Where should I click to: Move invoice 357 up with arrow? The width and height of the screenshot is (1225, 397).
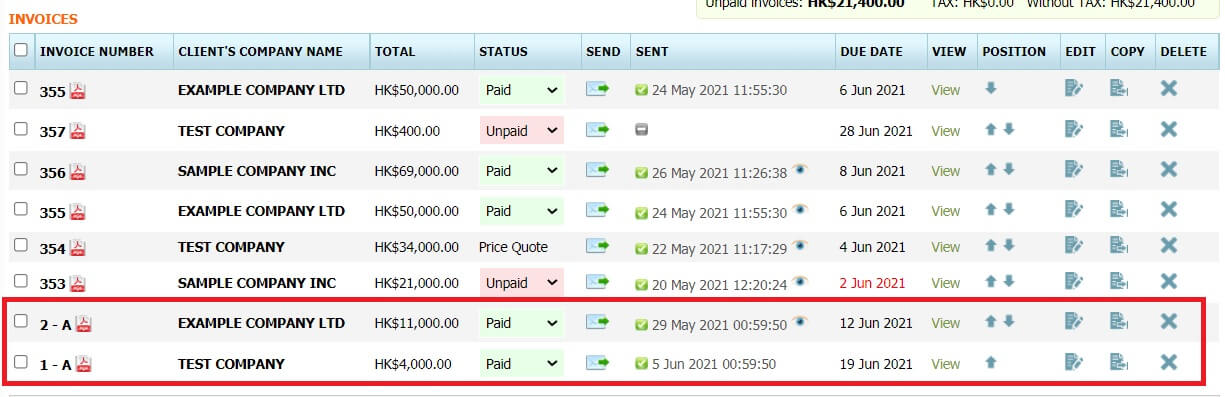[x=991, y=129]
